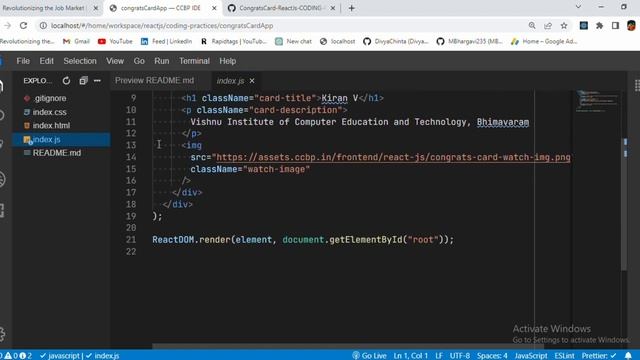The image size is (640, 360).
Task: Open localhost bookmark
Action: pyautogui.click(x=338, y=41)
